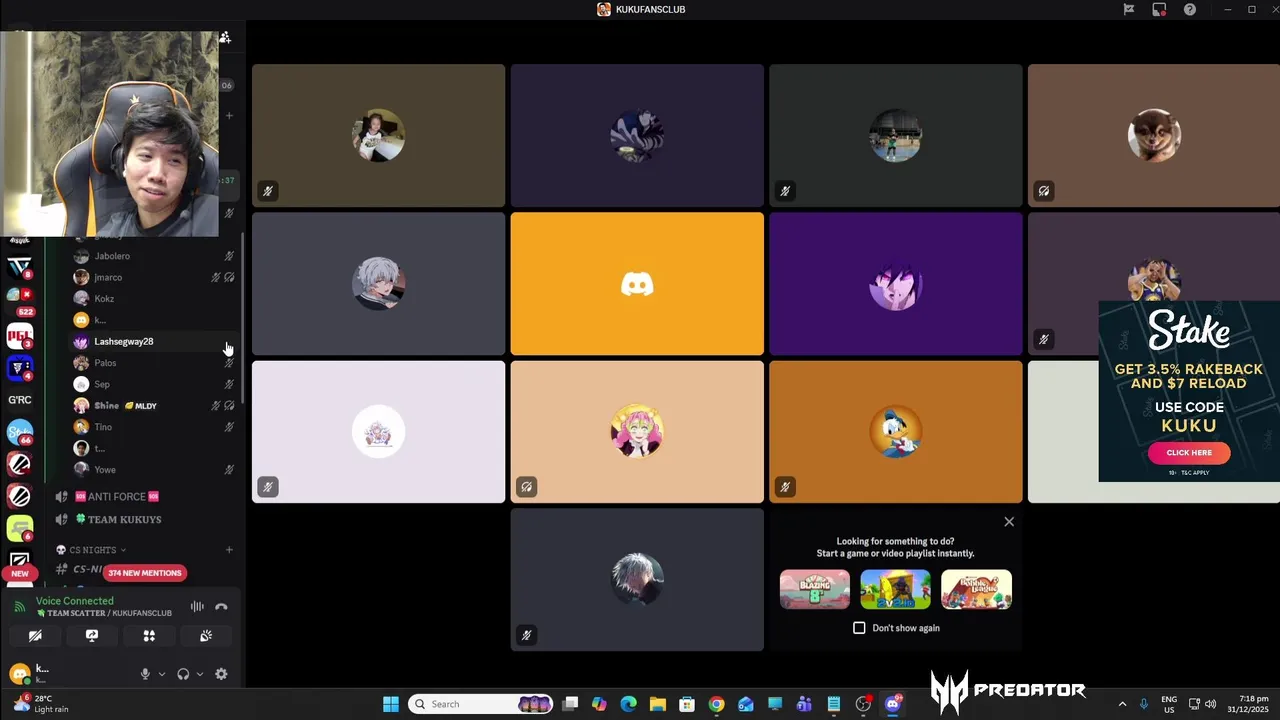This screenshot has height=720, width=1280.
Task: Open server icon with 66 badge
Action: click(x=19, y=432)
